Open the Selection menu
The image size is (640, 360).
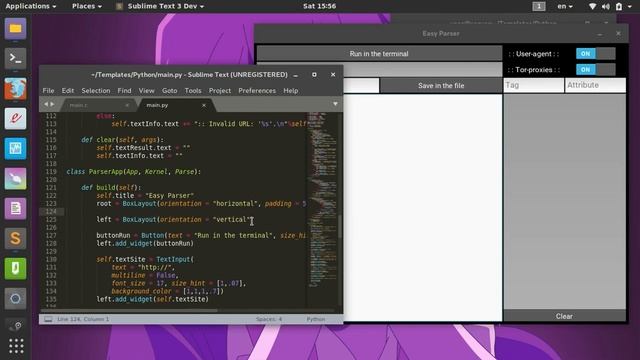96,91
